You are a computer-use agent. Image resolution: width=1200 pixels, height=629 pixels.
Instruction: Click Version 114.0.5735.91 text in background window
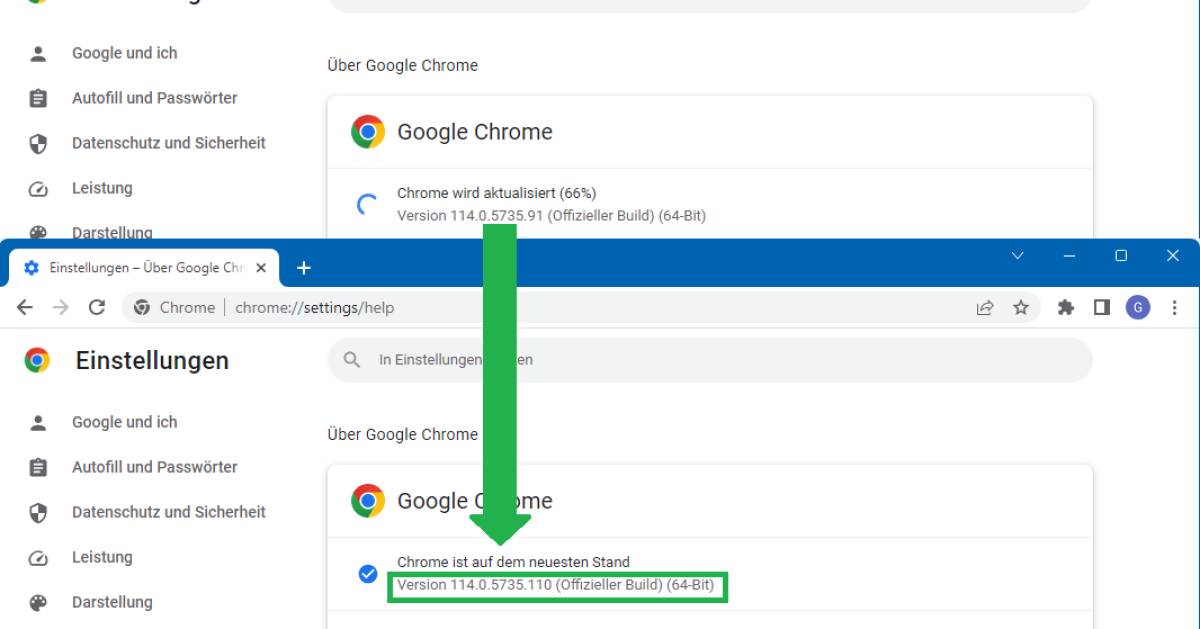551,216
